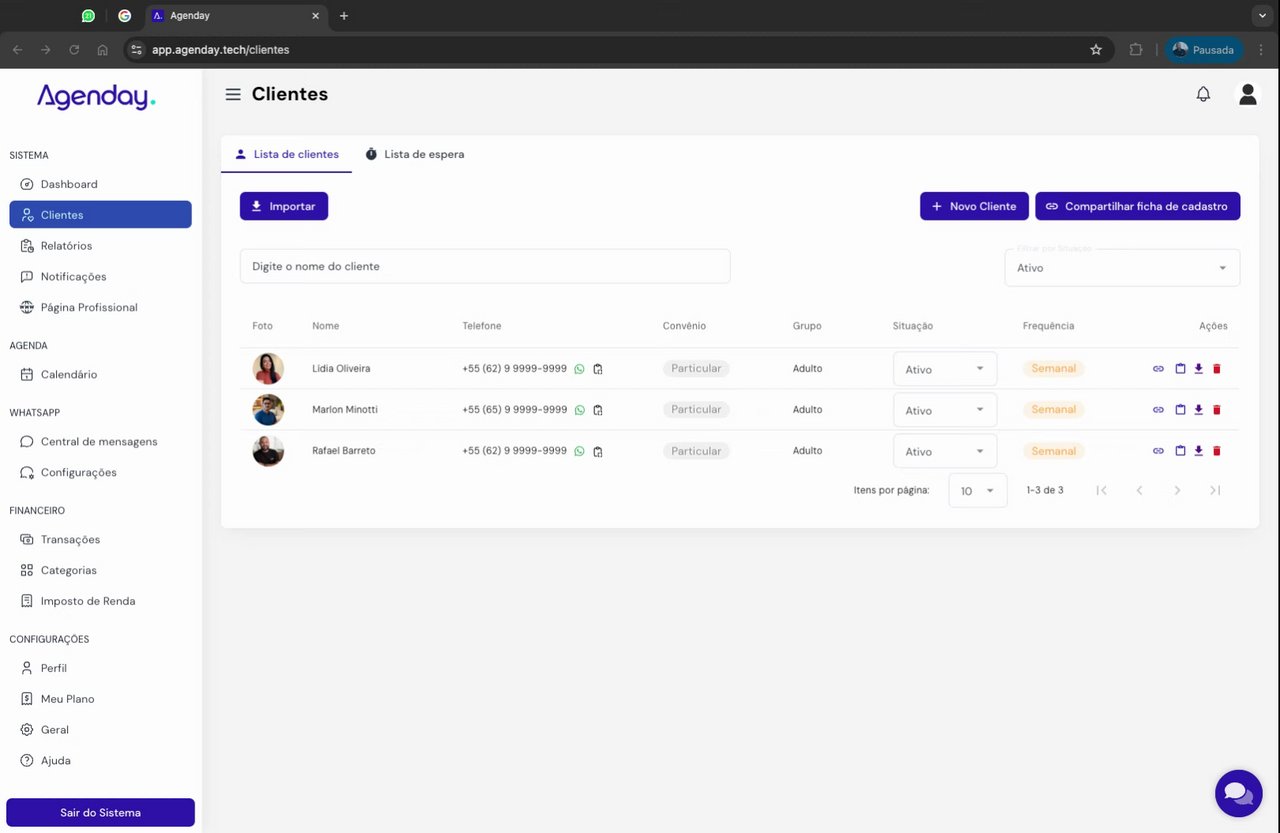Go to Dashboard in the sidebar
This screenshot has height=833, width=1280.
[100, 184]
